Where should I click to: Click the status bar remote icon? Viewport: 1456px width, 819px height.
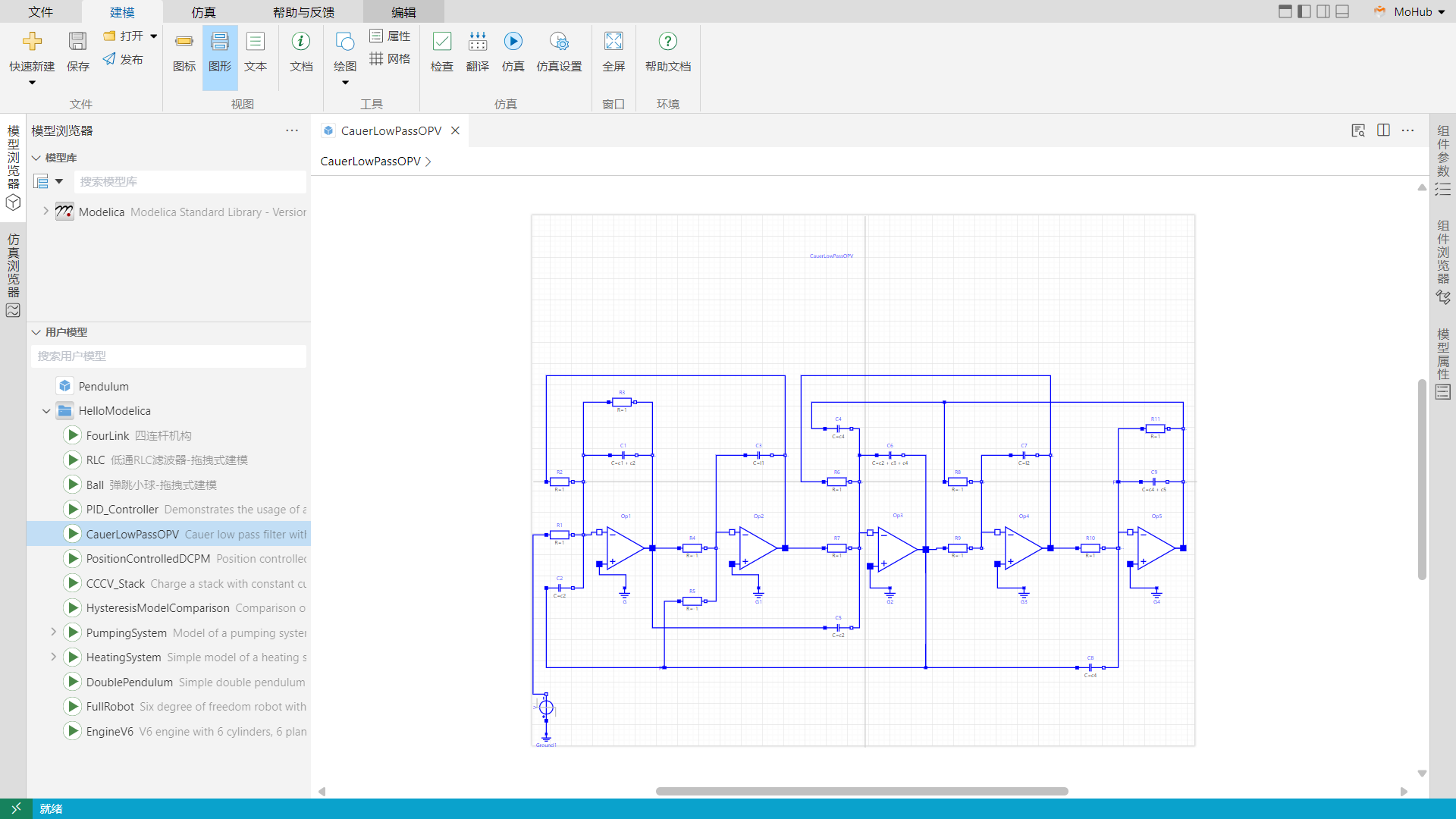(16, 808)
